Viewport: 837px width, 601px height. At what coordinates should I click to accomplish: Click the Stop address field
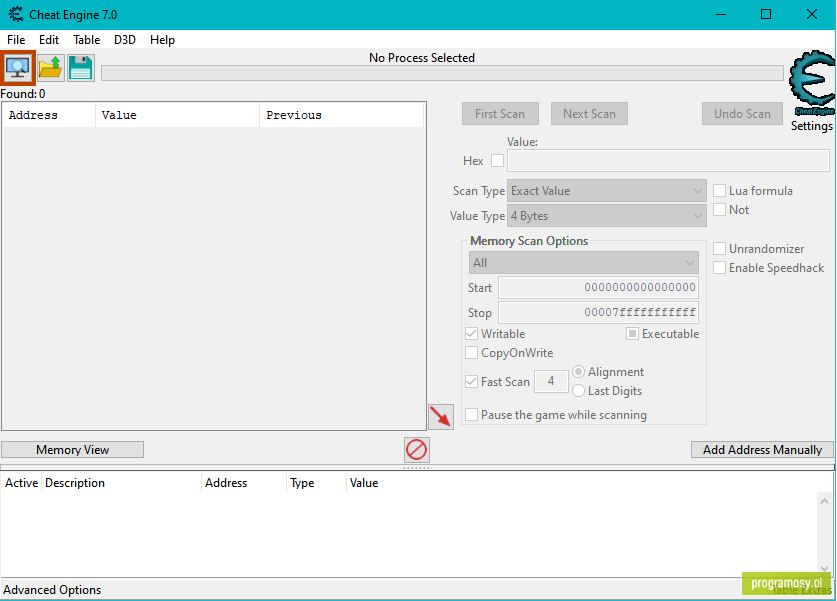pyautogui.click(x=598, y=312)
